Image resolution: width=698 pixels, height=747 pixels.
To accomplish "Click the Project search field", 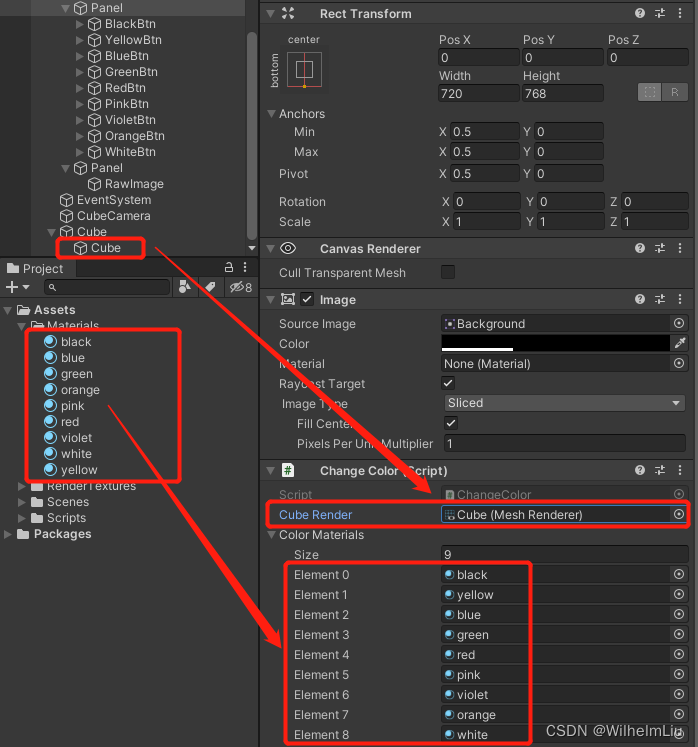I will tap(107, 287).
